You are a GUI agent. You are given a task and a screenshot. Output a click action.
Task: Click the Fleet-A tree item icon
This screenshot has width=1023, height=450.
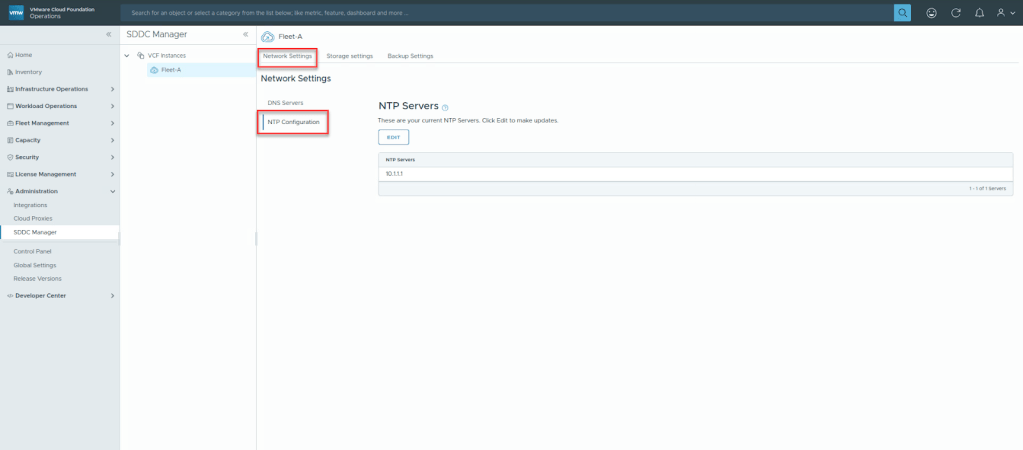pos(154,70)
